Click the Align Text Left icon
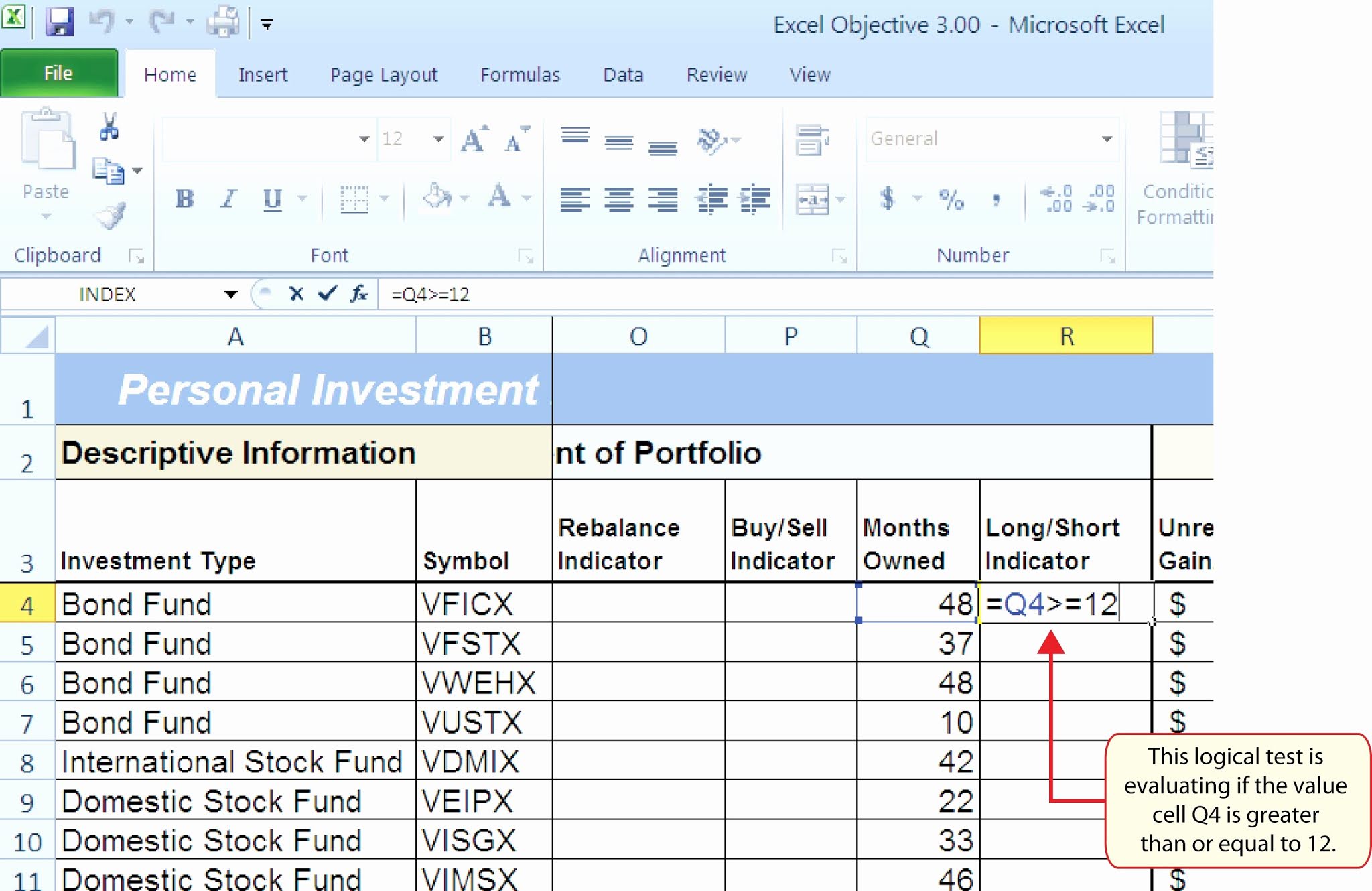 575,200
